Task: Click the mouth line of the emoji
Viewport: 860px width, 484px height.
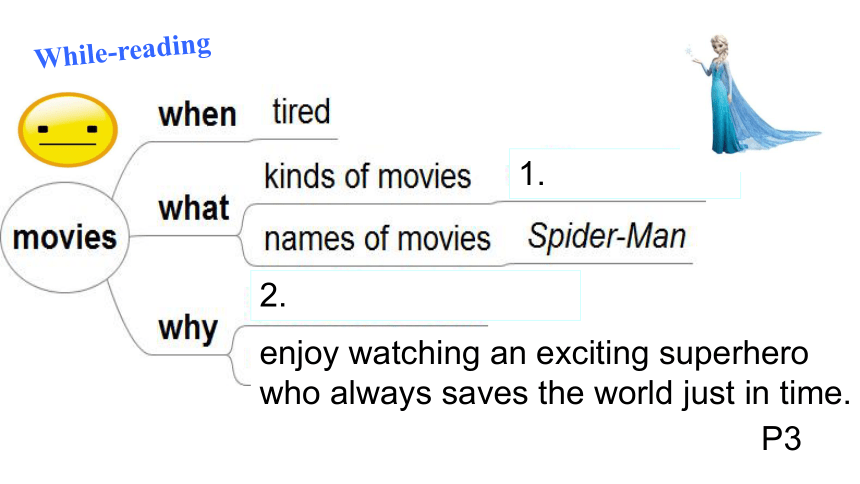Action: point(67,144)
